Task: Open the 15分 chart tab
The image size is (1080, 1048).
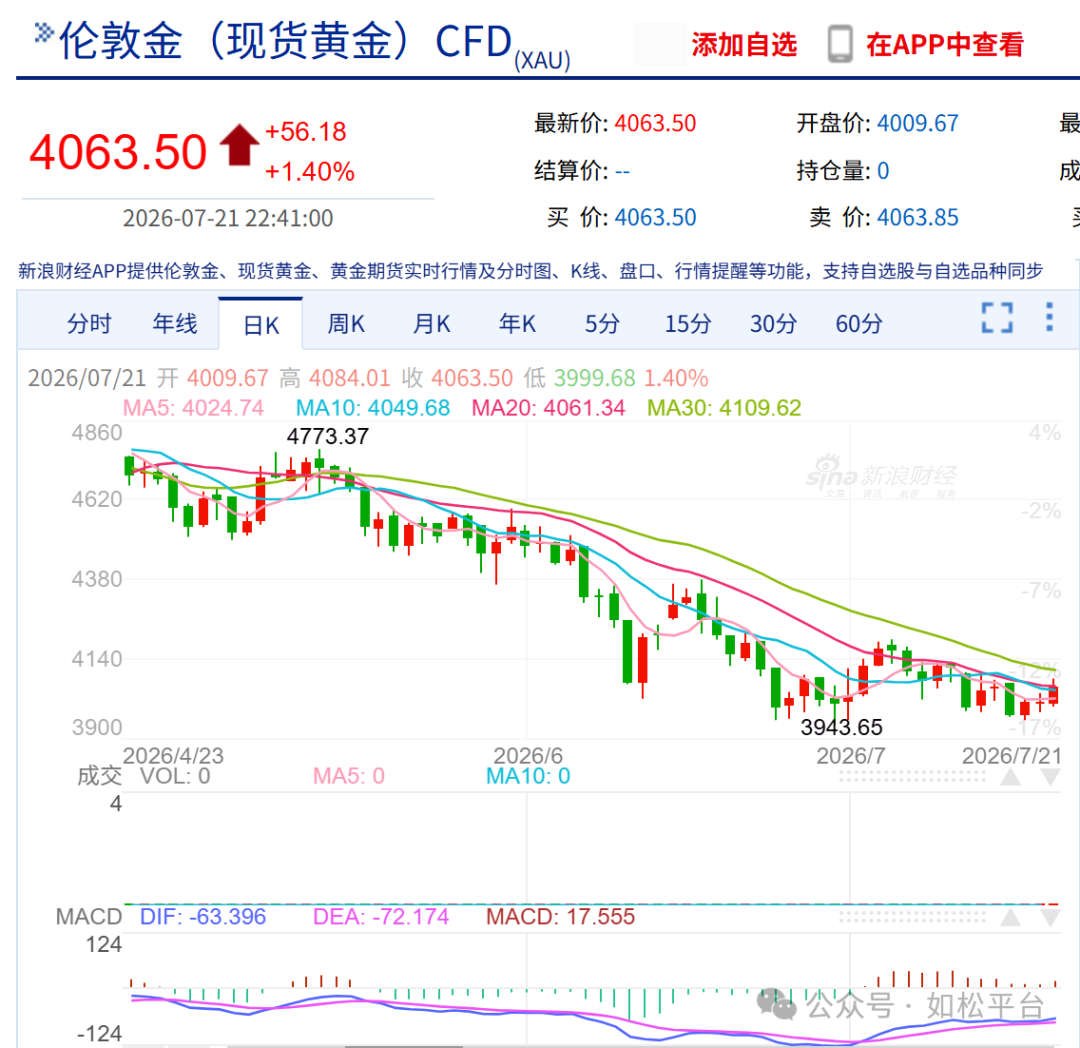Action: coord(687,323)
